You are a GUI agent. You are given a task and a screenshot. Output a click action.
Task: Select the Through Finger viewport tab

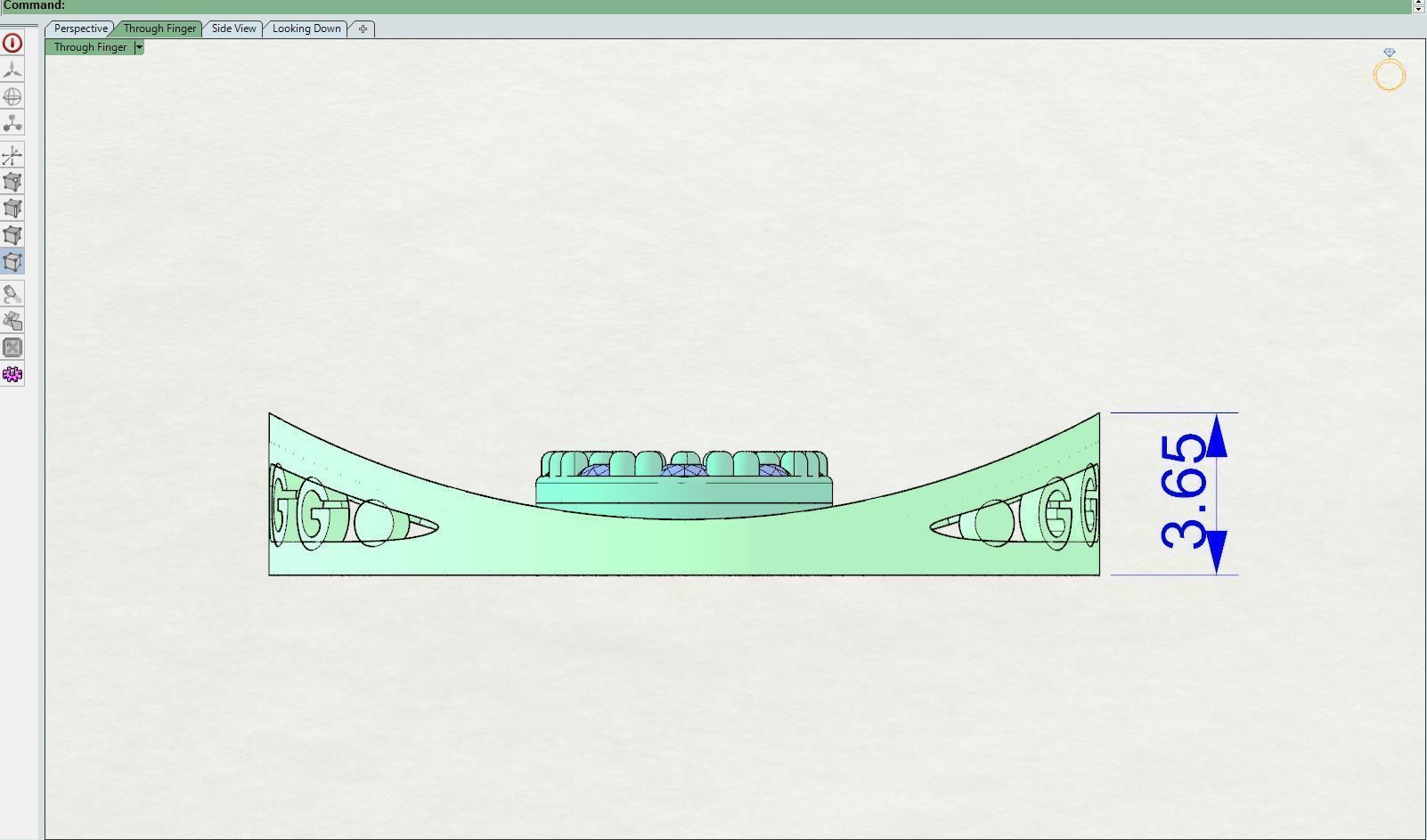[159, 29]
